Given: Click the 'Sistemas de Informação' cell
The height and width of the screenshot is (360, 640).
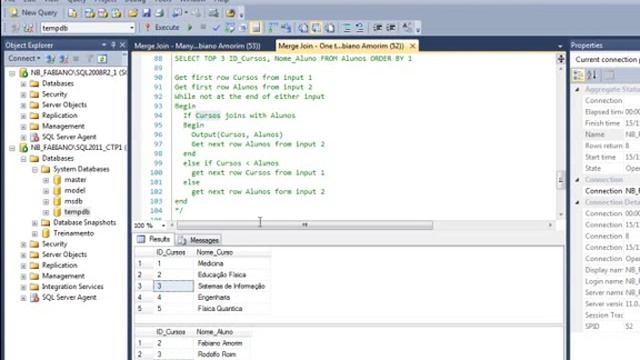Looking at the screenshot, I should coord(231,286).
